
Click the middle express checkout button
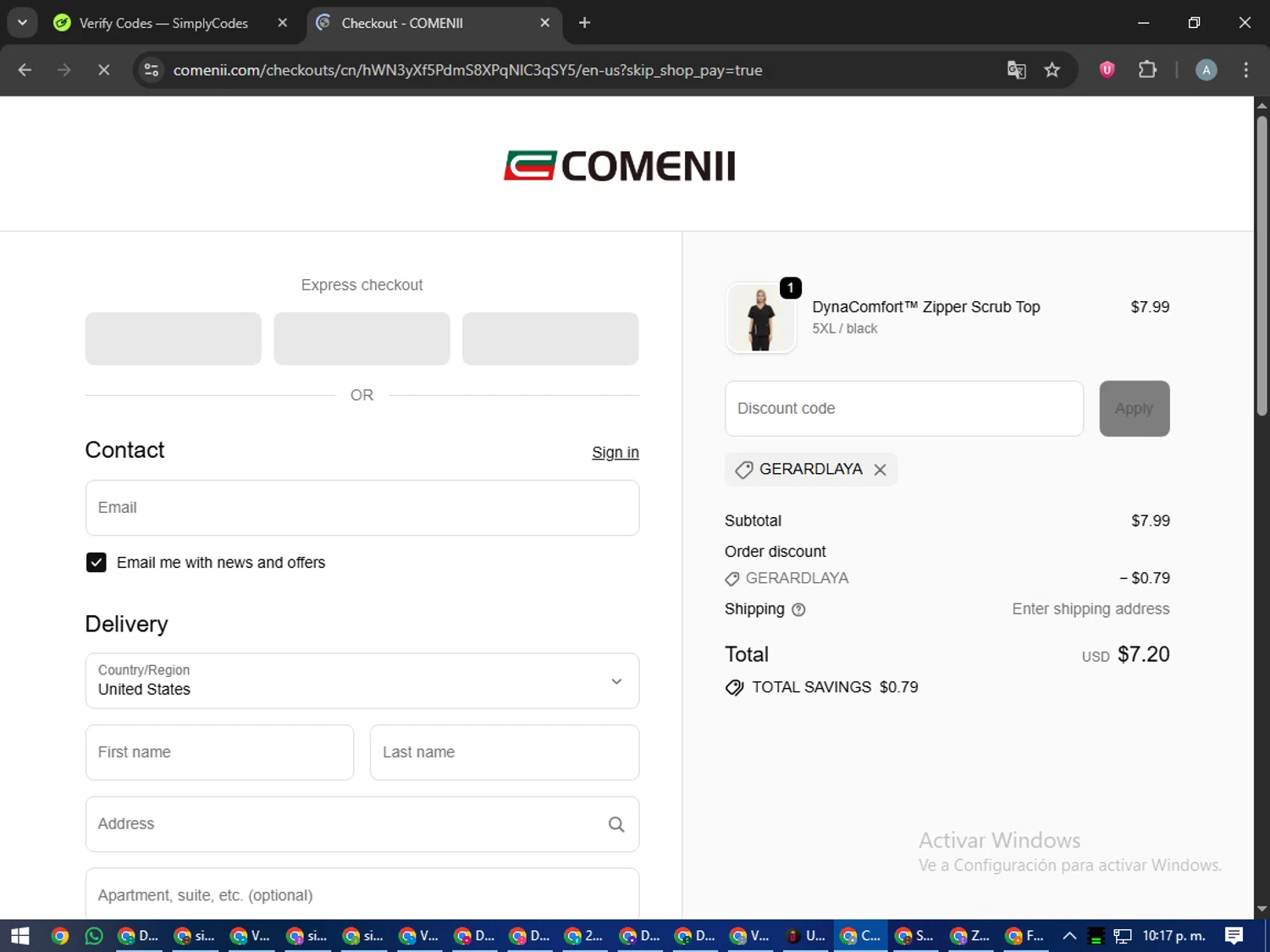click(362, 338)
